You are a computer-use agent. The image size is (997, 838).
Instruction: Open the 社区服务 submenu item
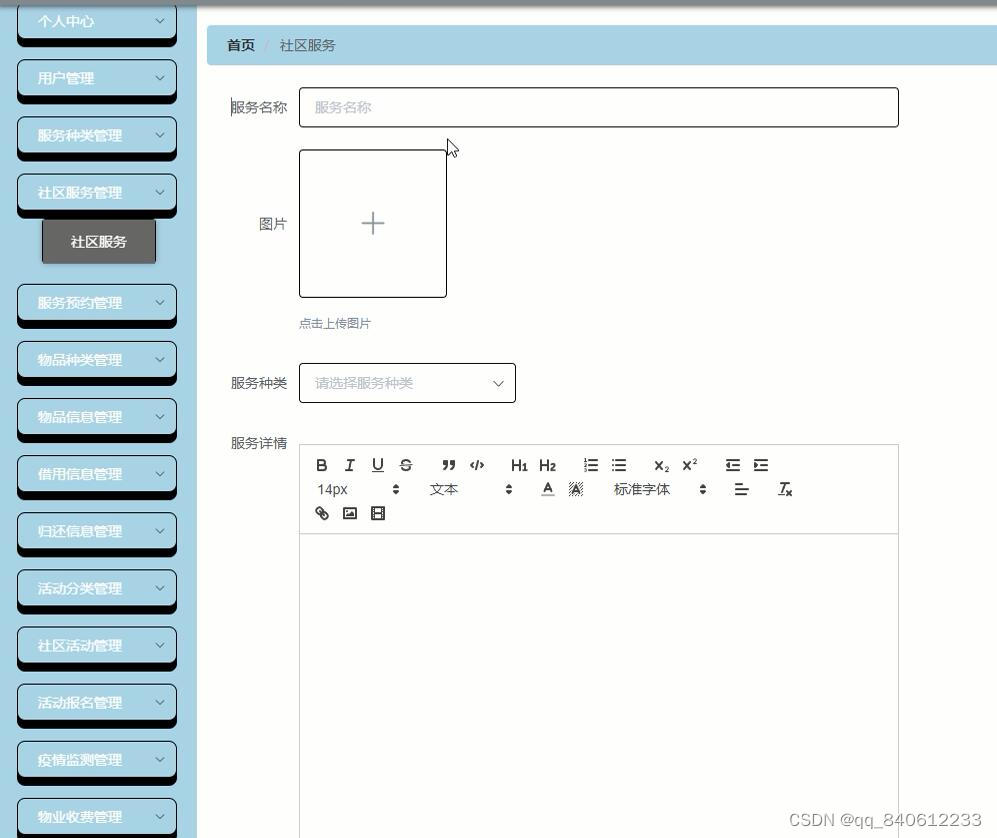tap(99, 242)
